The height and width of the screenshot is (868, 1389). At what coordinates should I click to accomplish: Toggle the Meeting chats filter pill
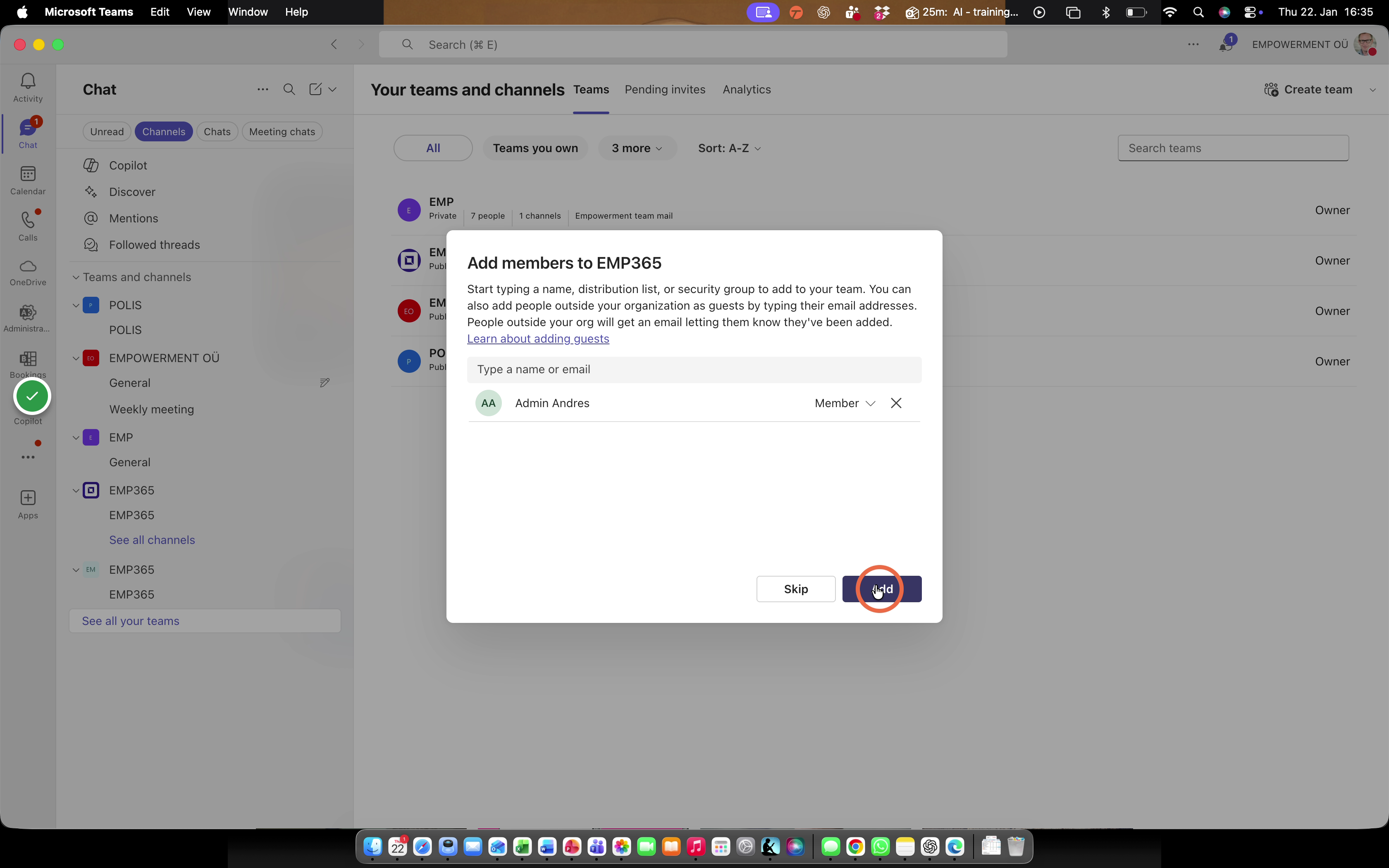pyautogui.click(x=282, y=131)
